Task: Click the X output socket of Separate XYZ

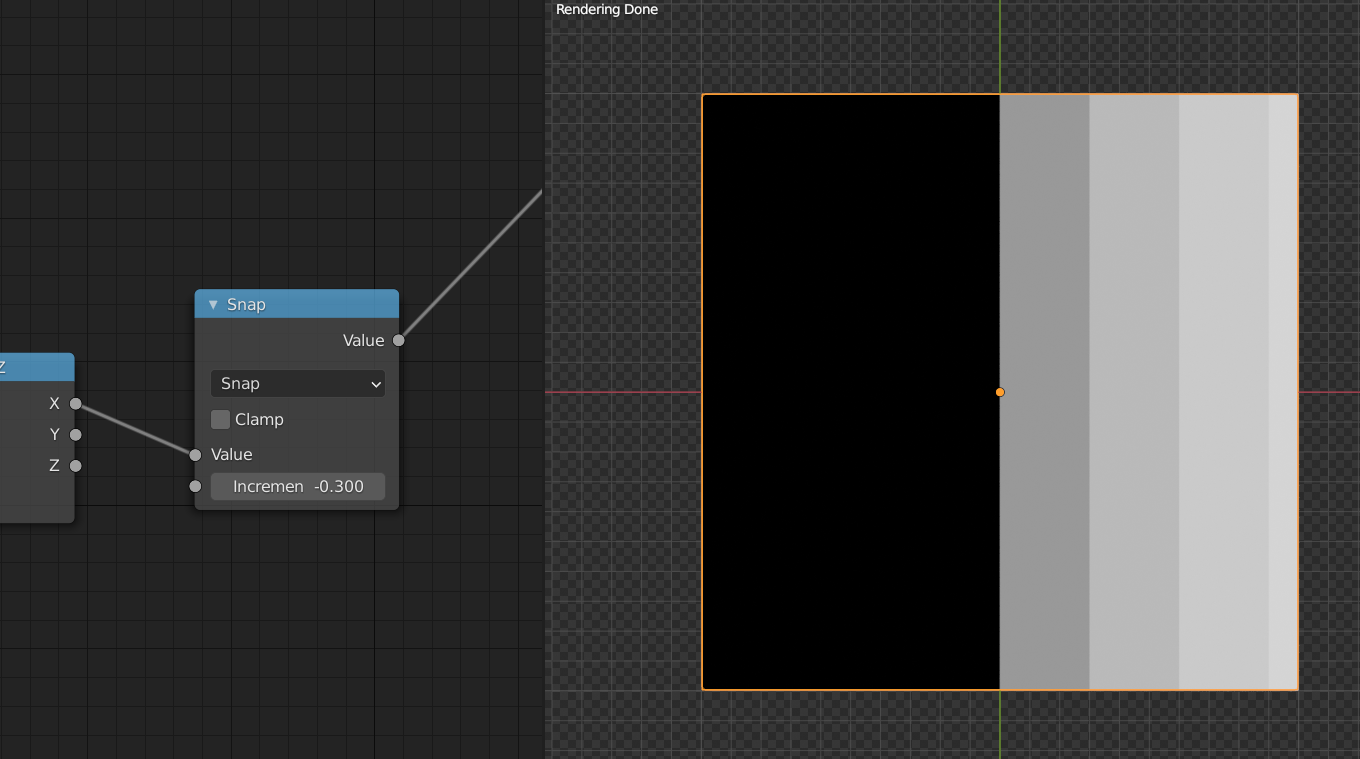Action: click(x=75, y=404)
